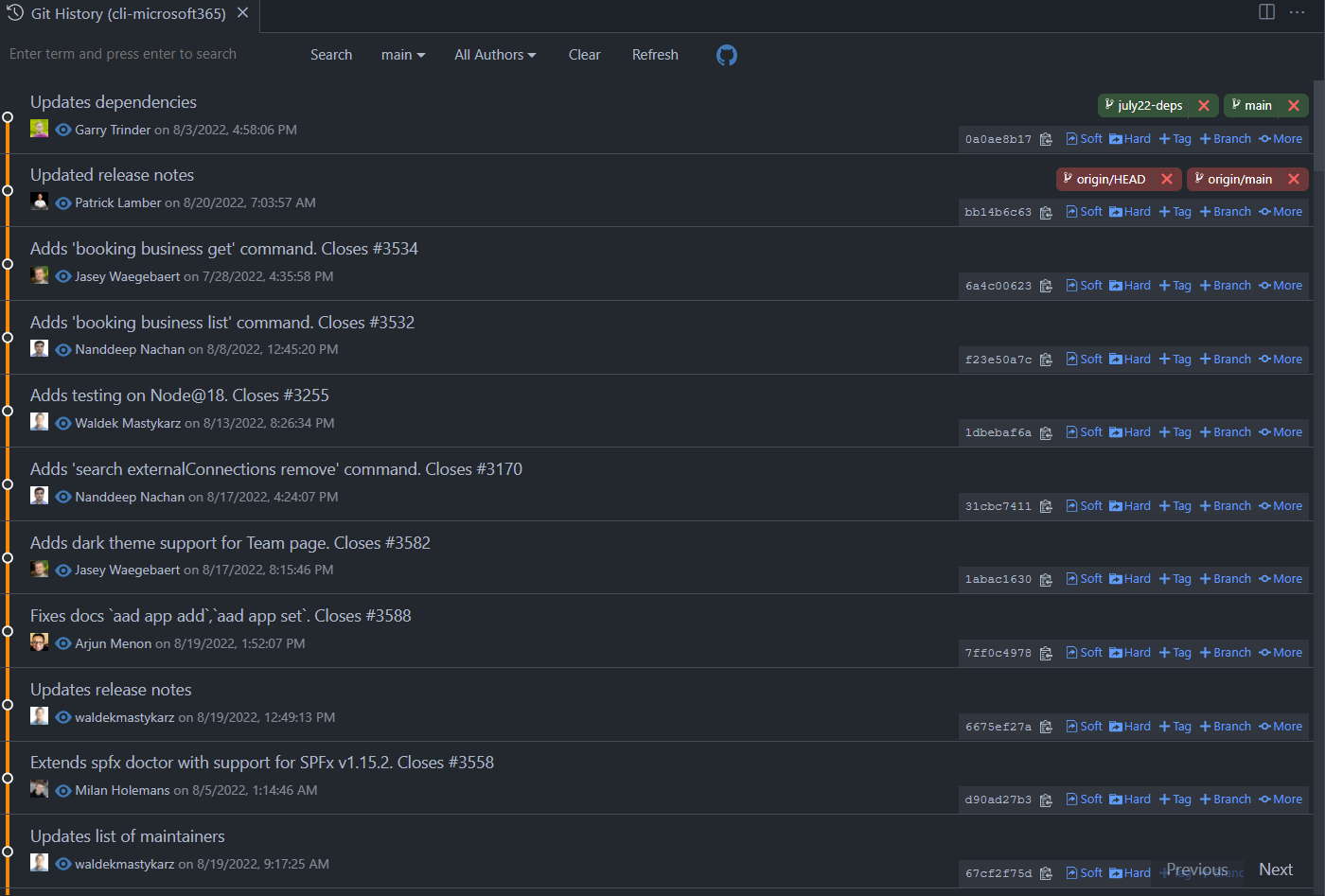
Task: Open the All Authors dropdown
Action: pos(495,55)
